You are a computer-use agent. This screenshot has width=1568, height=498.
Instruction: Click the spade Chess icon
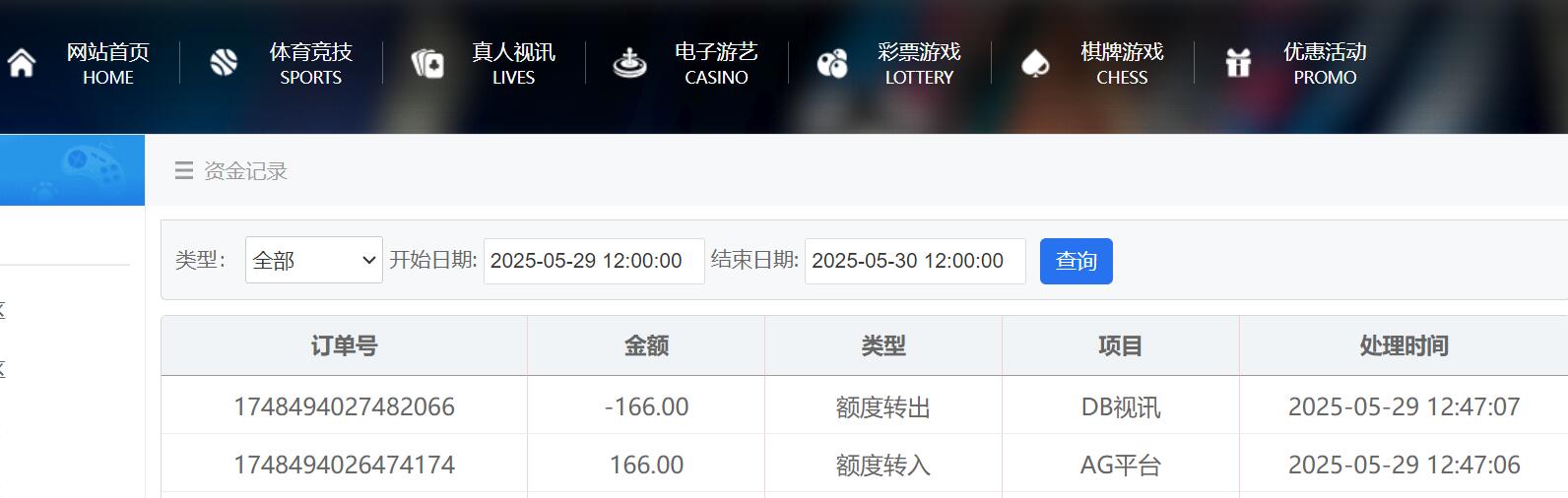[x=1035, y=64]
